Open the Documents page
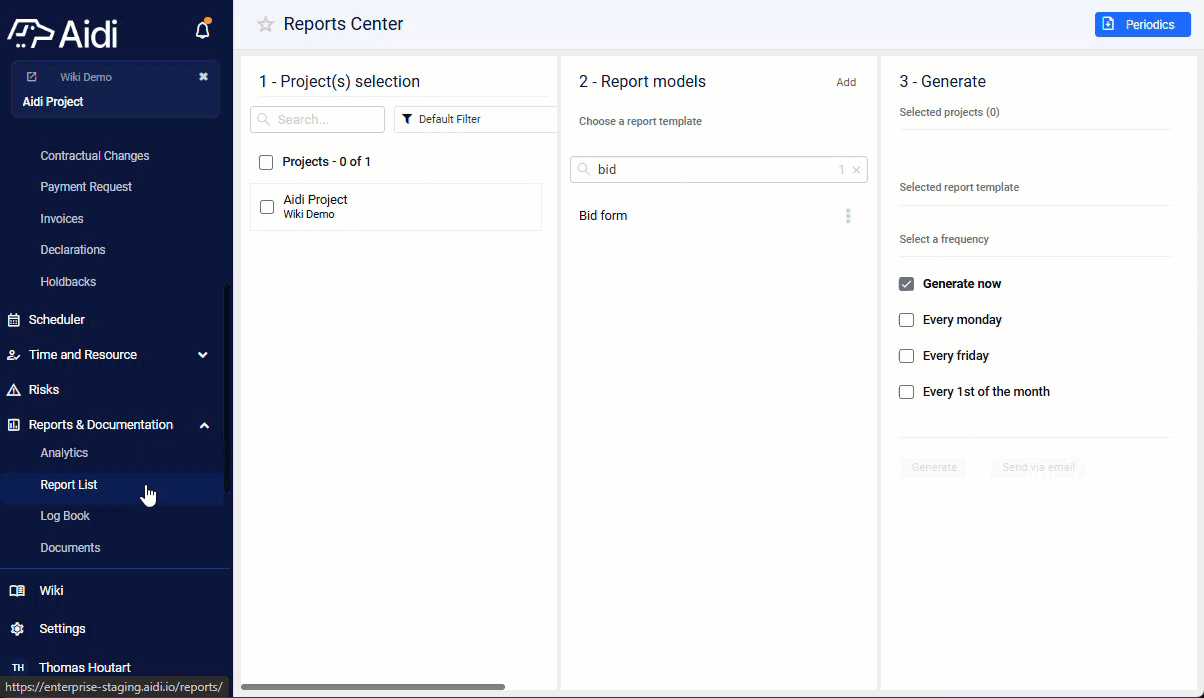Image resolution: width=1204 pixels, height=698 pixels. click(x=70, y=548)
